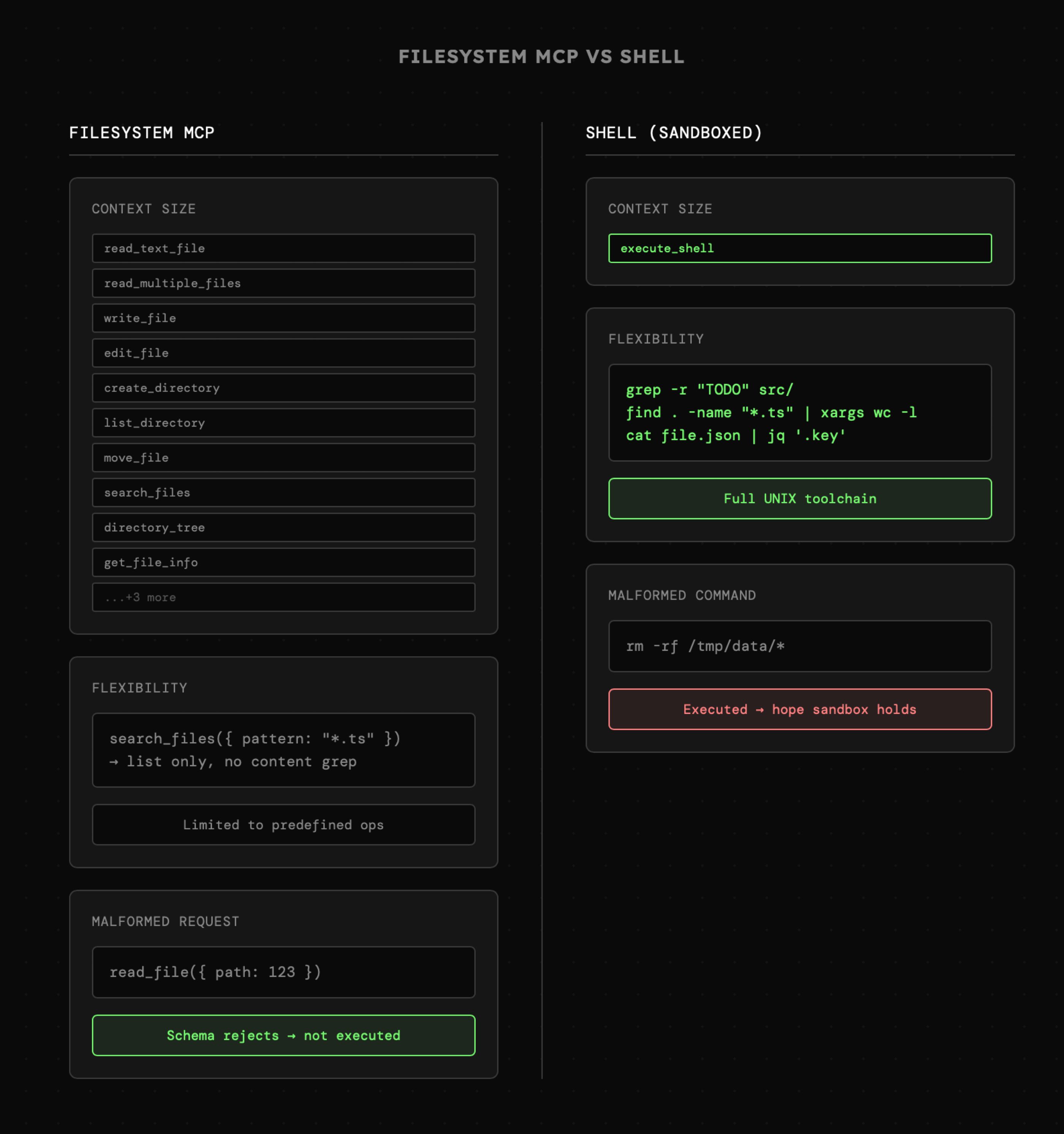Viewport: 1064px width, 1134px height.
Task: Click the write_file tool row
Action: click(283, 318)
